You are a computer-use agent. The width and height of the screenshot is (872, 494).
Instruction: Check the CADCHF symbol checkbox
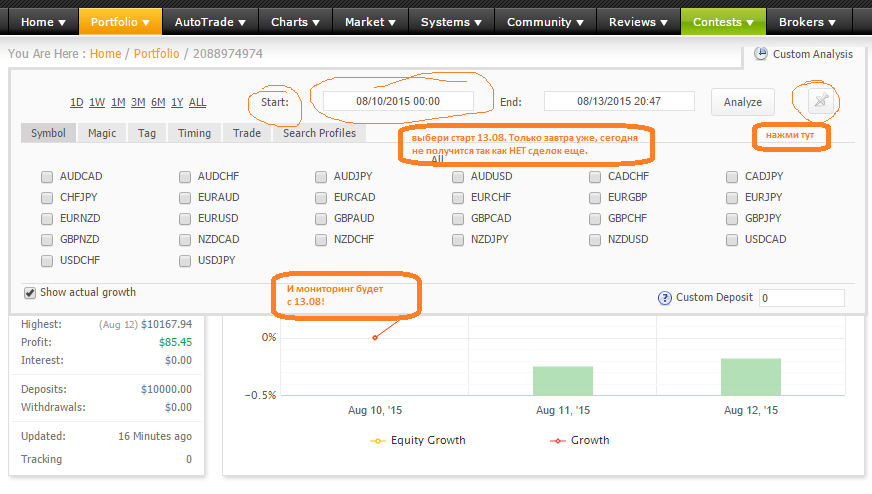[x=595, y=177]
